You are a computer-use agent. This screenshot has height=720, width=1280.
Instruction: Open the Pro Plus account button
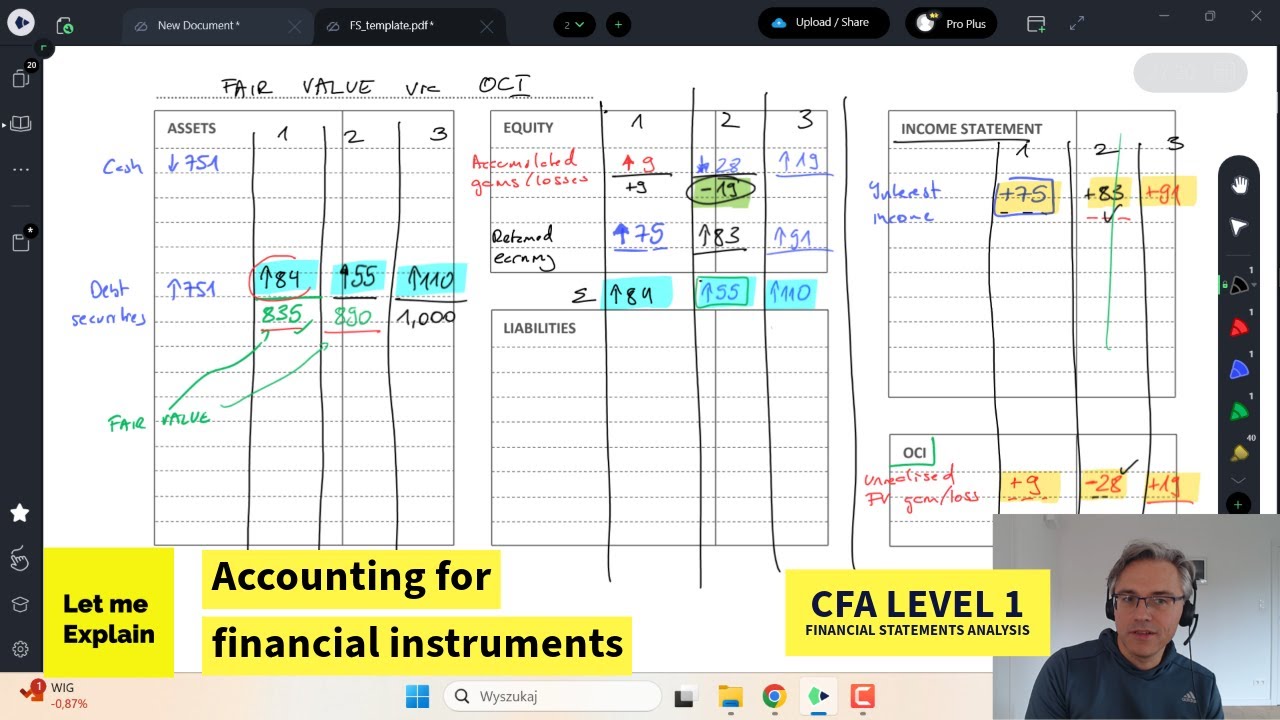coord(951,23)
